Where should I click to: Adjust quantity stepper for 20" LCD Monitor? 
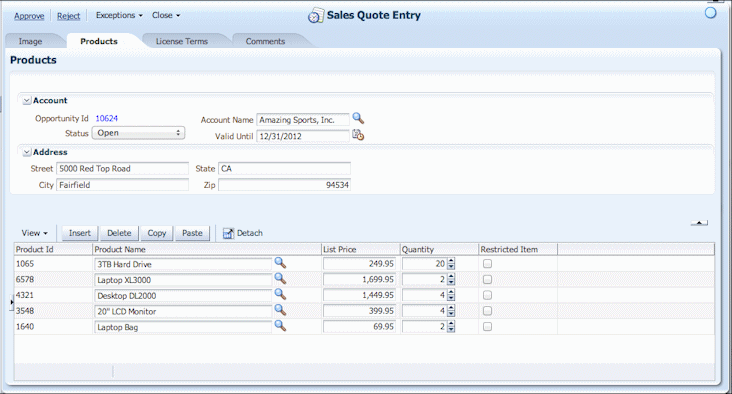tap(451, 311)
